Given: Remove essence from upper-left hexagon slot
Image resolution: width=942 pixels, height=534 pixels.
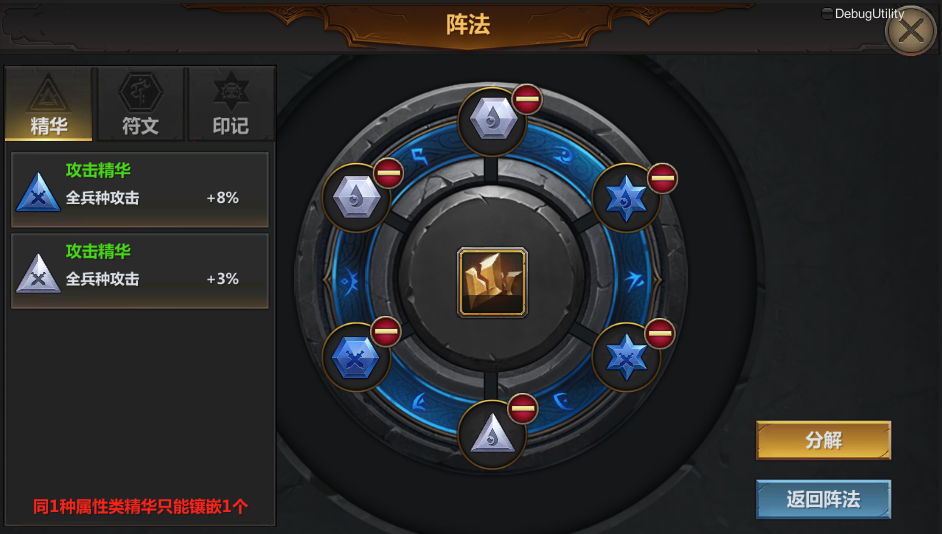Looking at the screenshot, I should pyautogui.click(x=389, y=174).
